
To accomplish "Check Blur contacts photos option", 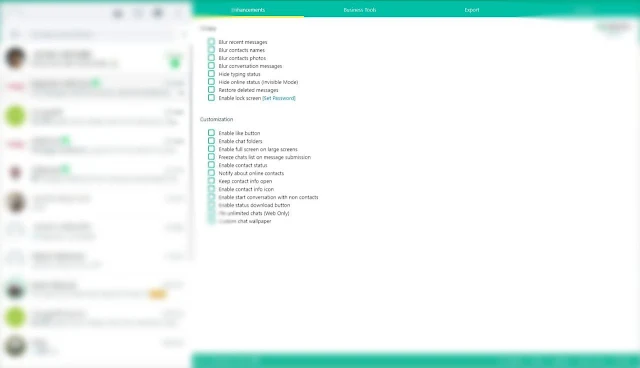I will click(211, 58).
